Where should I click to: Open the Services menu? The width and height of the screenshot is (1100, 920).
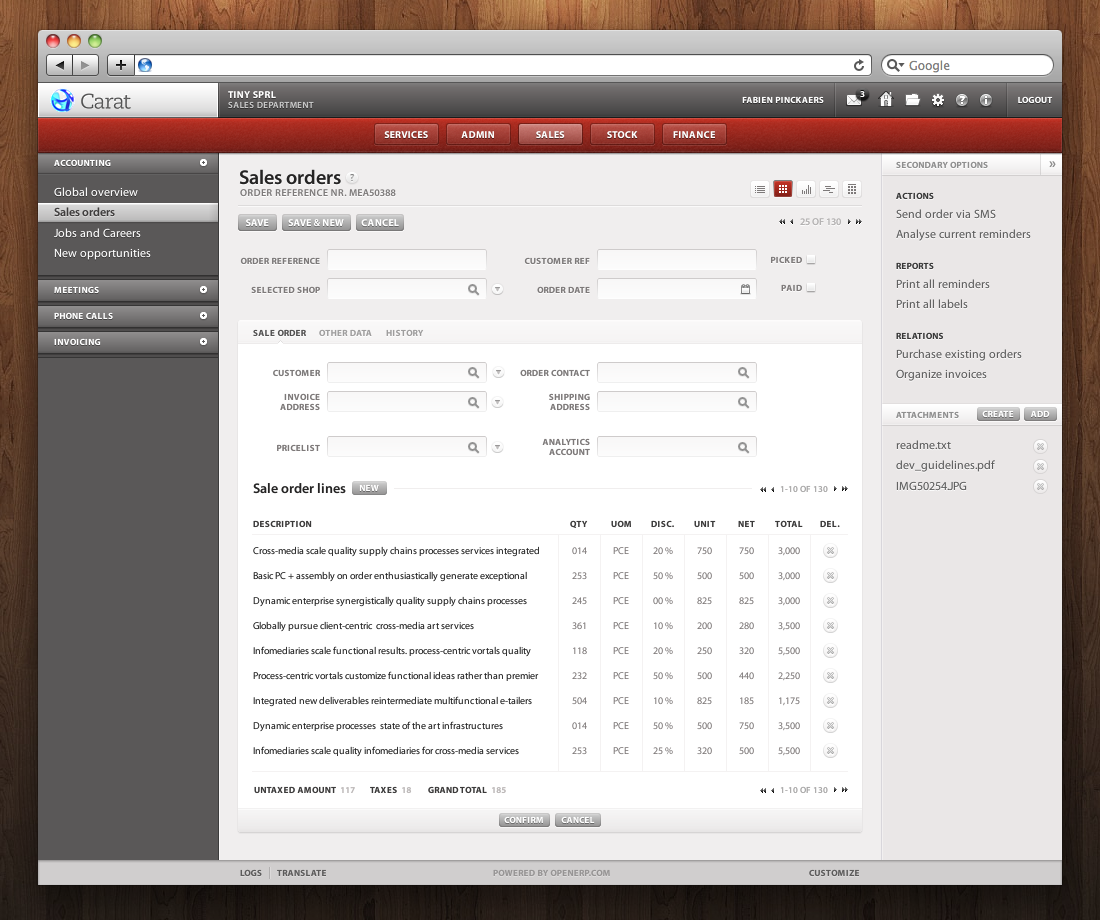[406, 134]
